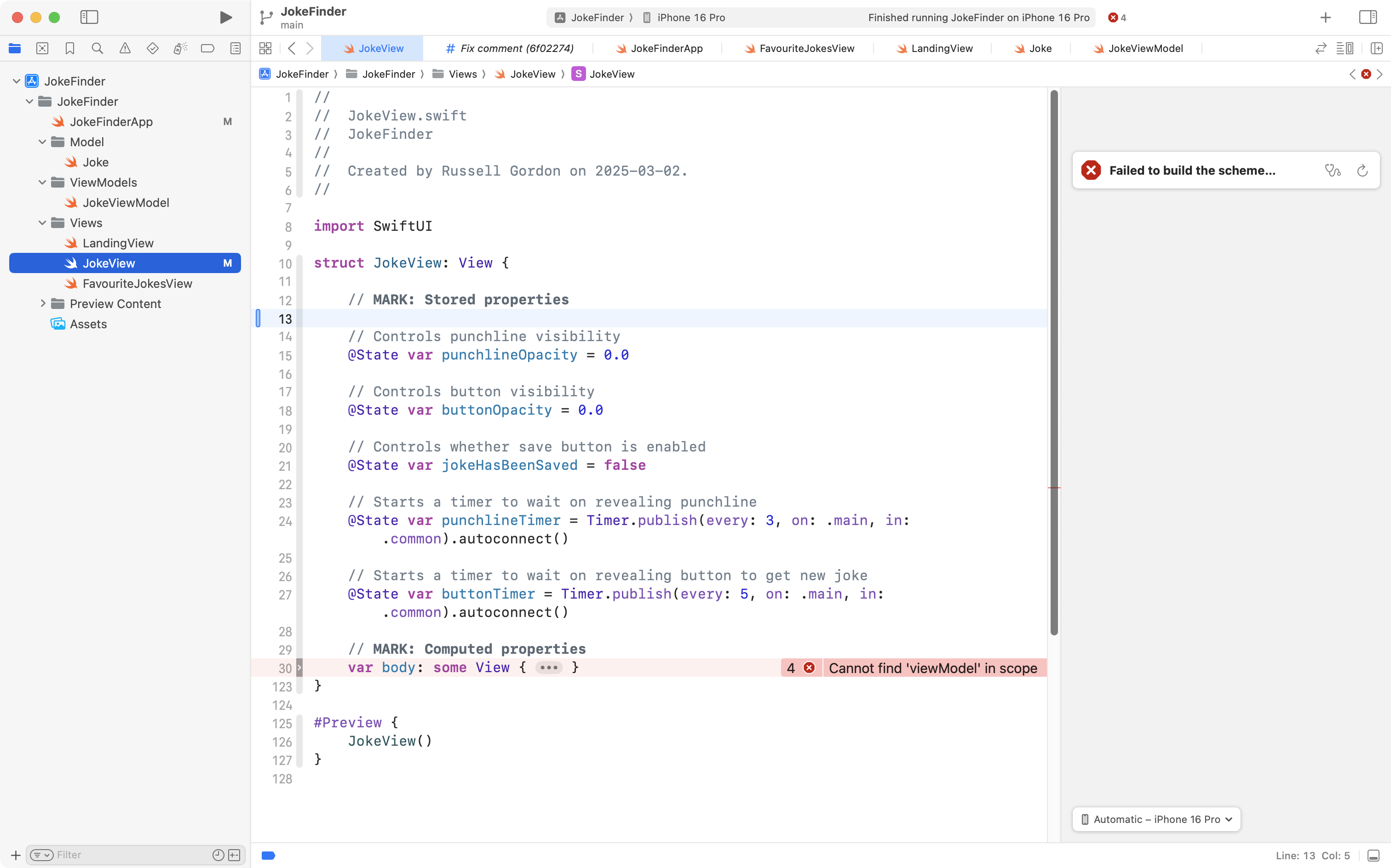Viewport: 1391px width, 868px height.
Task: Click the add editor on right icon
Action: point(1376,48)
